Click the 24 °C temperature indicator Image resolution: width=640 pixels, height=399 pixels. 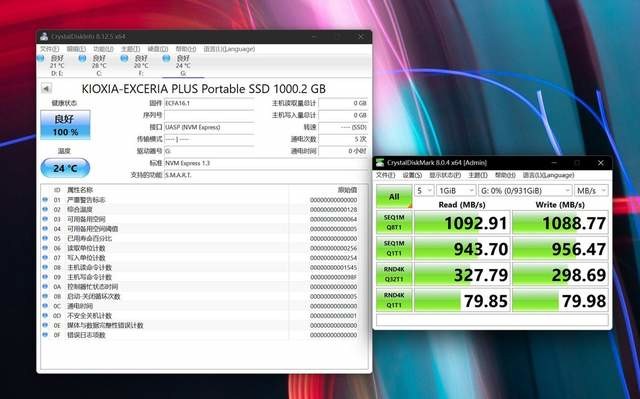point(65,168)
